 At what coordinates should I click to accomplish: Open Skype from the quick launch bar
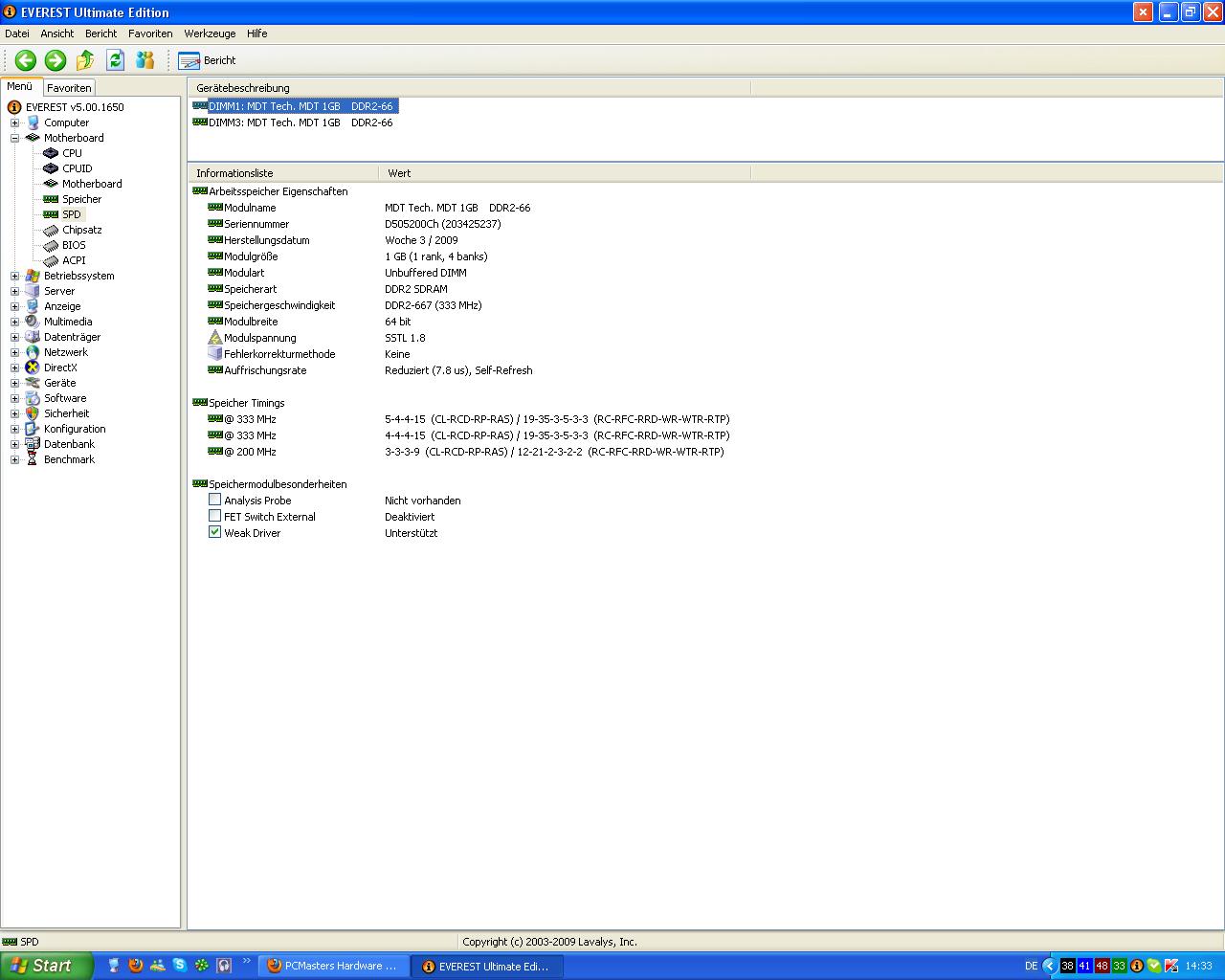click(x=179, y=966)
